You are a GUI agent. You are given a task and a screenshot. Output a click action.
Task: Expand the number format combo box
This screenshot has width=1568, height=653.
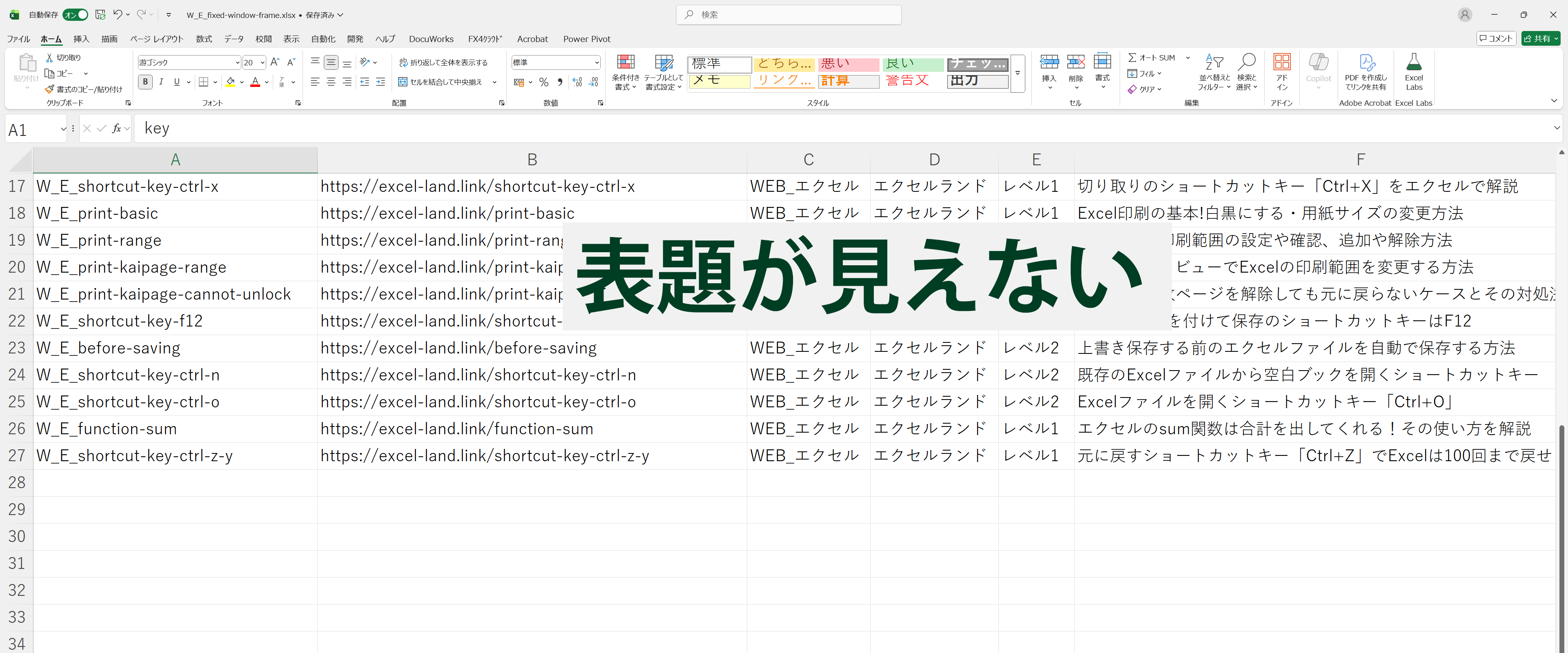597,63
